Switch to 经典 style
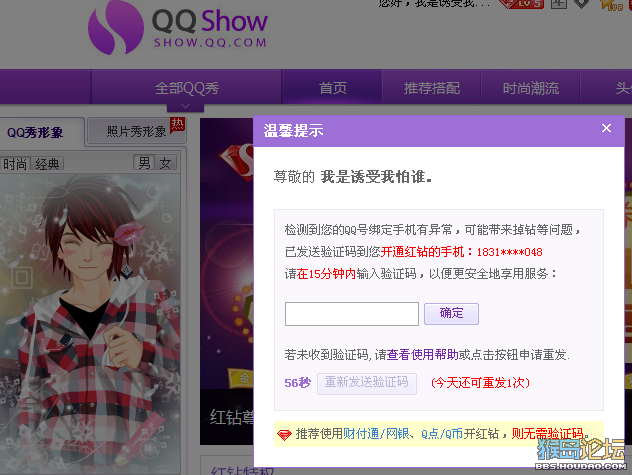632x475 pixels. [48, 164]
